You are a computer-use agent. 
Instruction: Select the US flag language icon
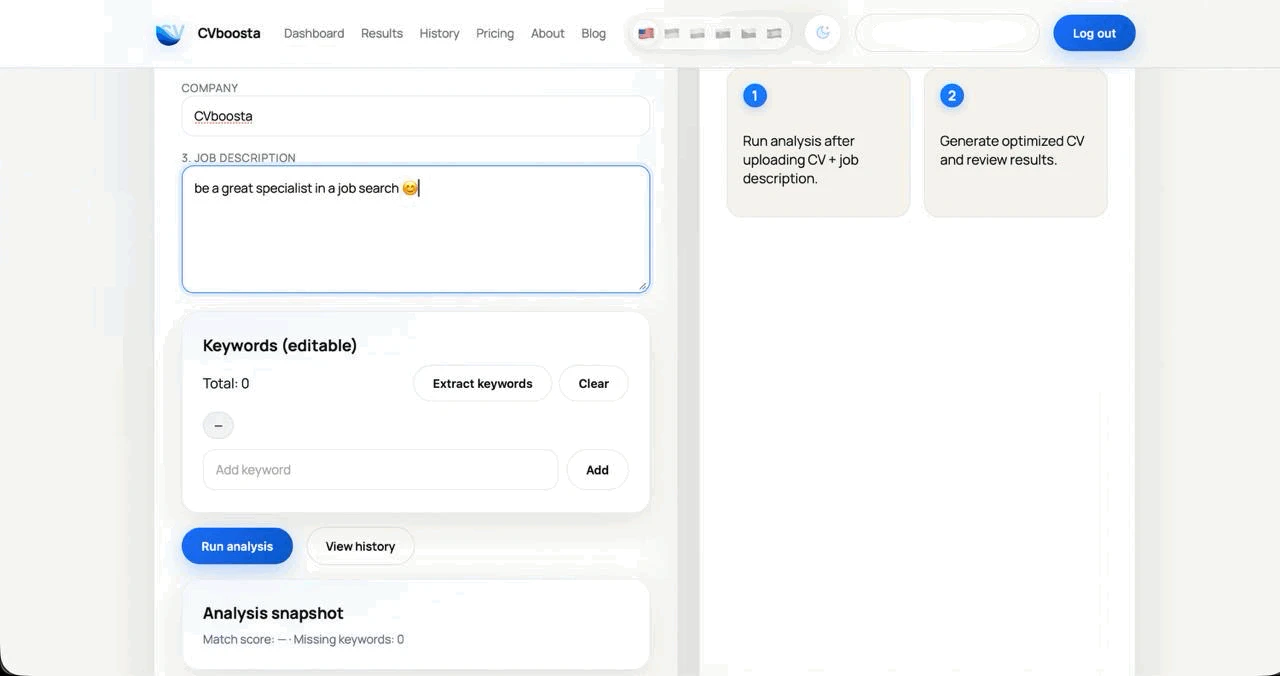pos(646,33)
